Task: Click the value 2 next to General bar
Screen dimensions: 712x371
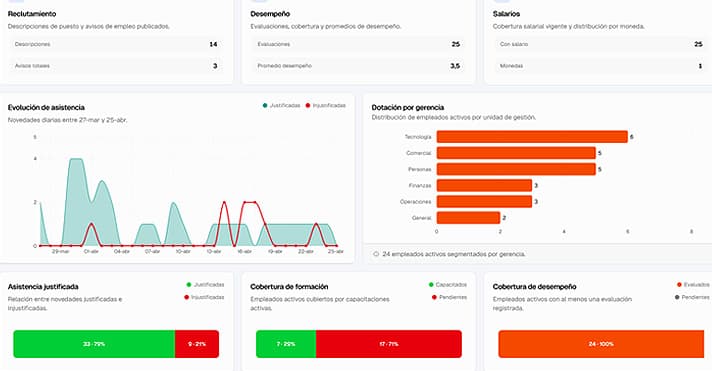Action: point(504,218)
